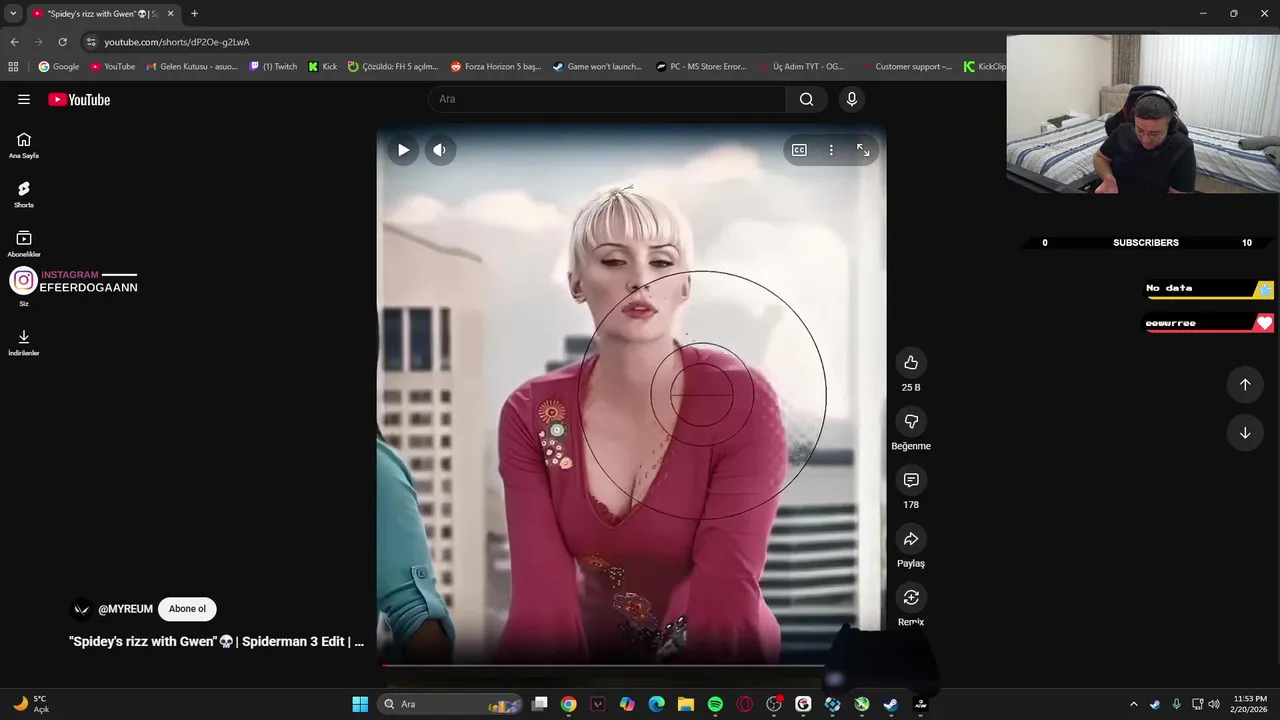
Task: Open İndirilenler in the sidebar
Action: [24, 342]
